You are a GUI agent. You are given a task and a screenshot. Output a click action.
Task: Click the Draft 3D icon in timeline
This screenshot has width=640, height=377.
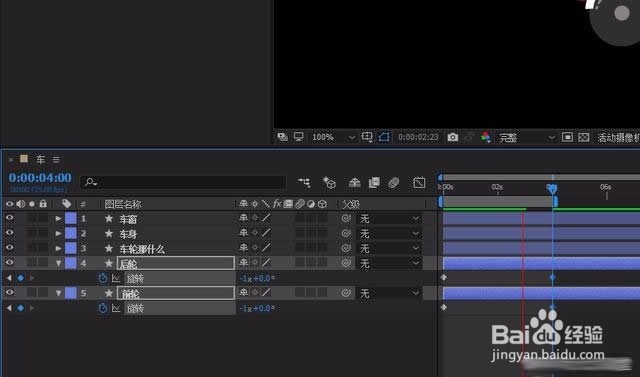(x=329, y=182)
